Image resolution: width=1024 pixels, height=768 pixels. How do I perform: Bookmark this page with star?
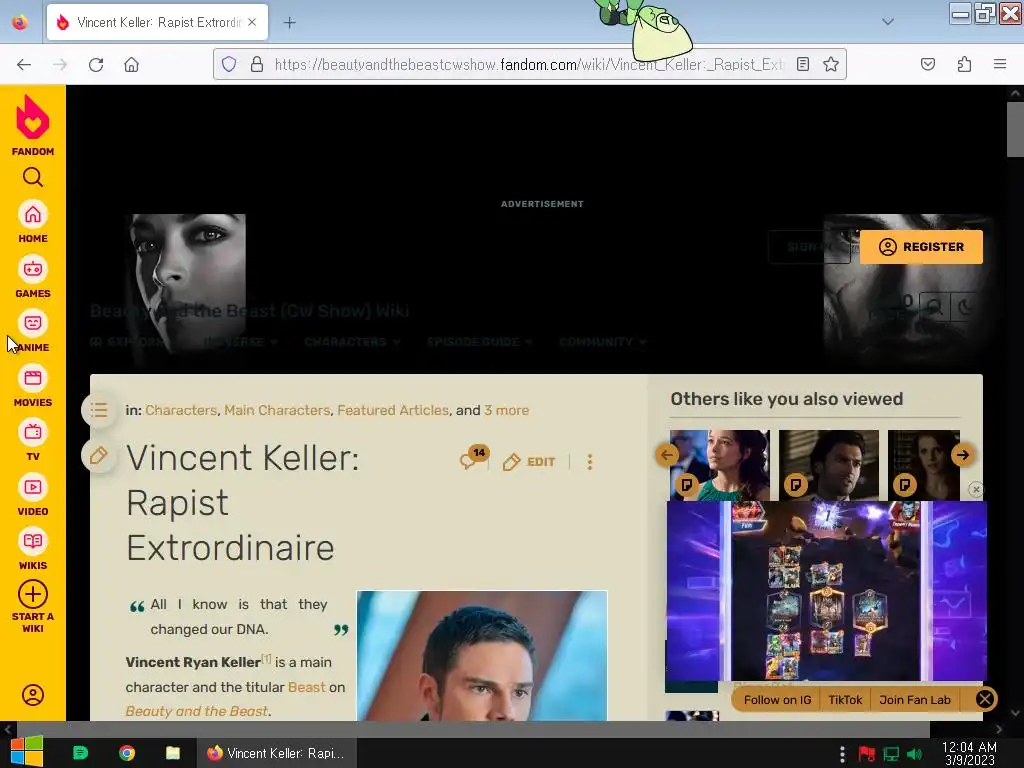[x=831, y=64]
